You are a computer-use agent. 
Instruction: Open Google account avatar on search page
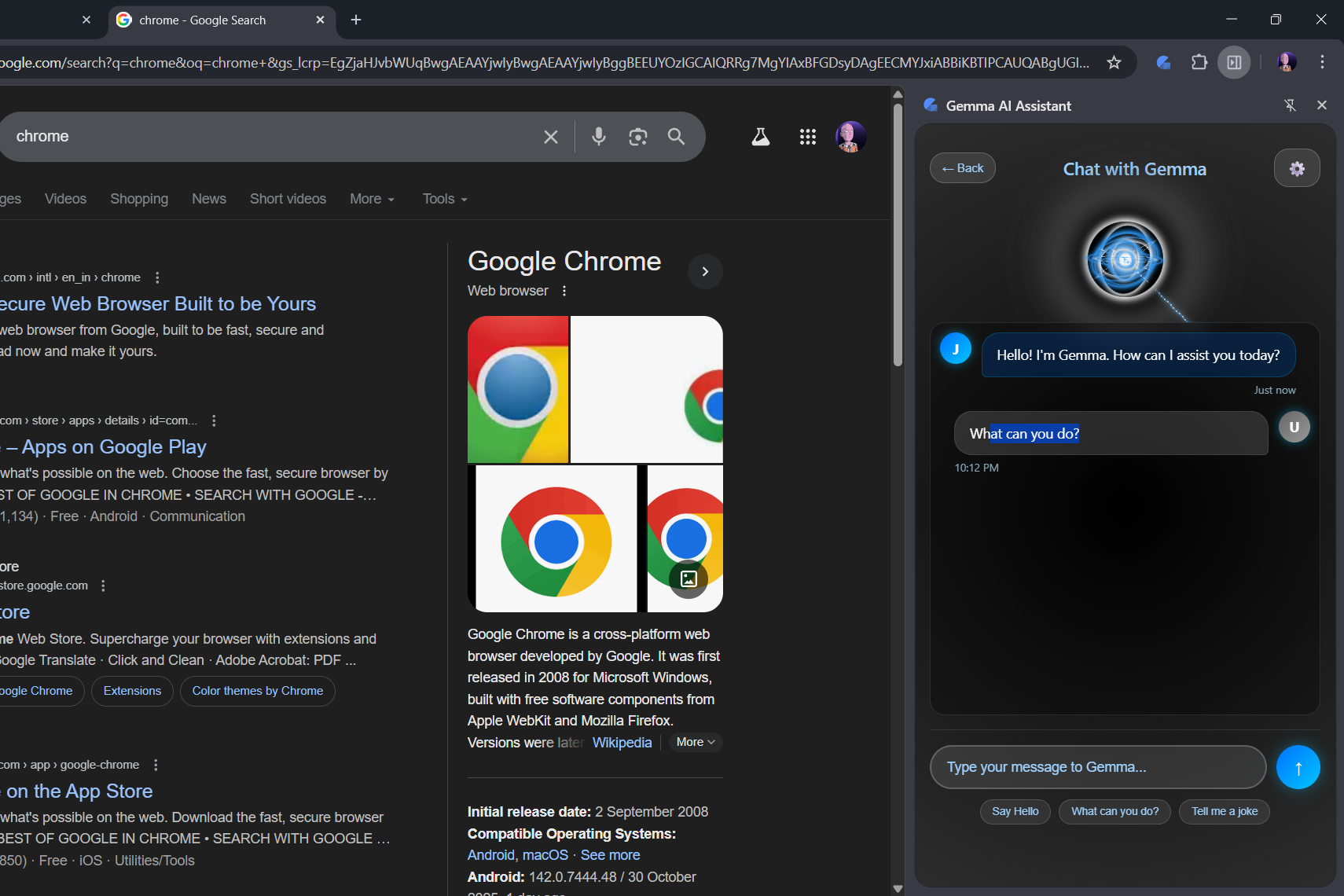click(850, 137)
